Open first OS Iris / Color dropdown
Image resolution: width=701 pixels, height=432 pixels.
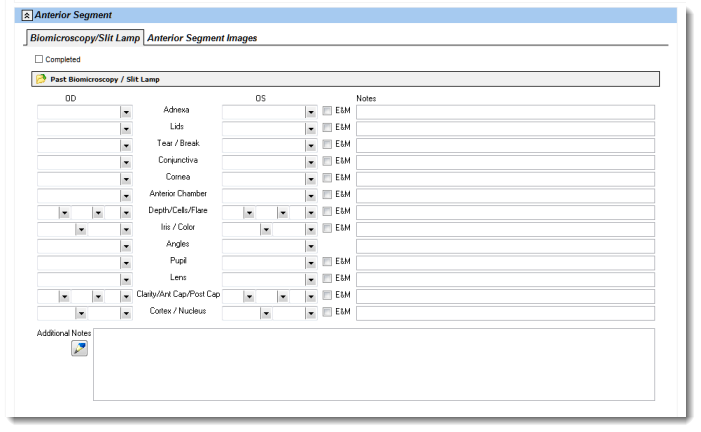[x=266, y=230]
